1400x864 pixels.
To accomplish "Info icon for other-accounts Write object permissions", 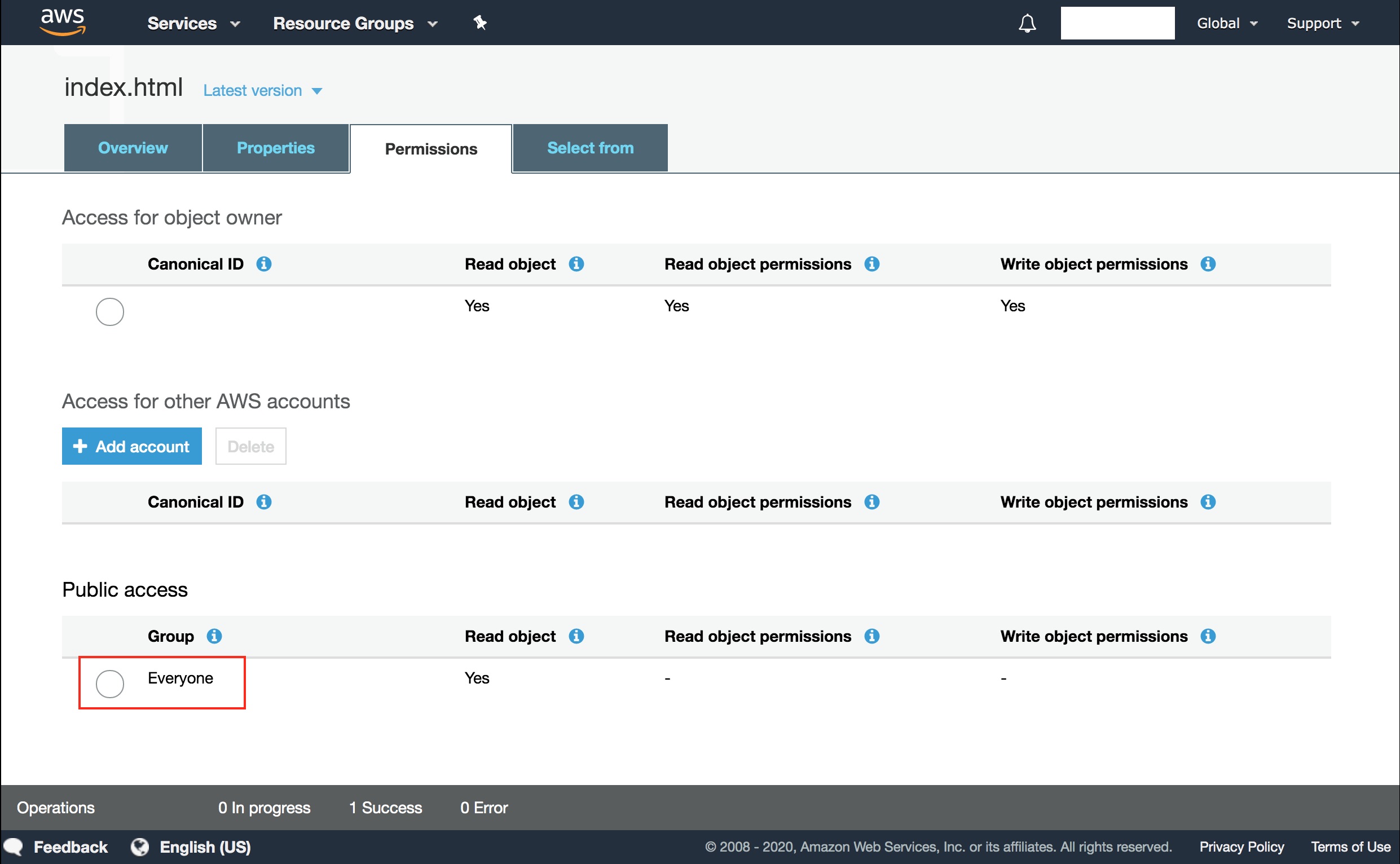I will [x=1208, y=502].
